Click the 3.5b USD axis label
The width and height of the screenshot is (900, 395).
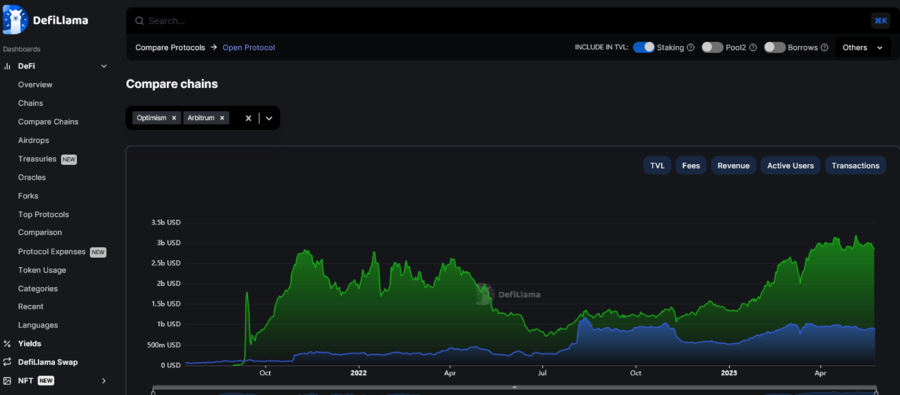click(x=166, y=222)
